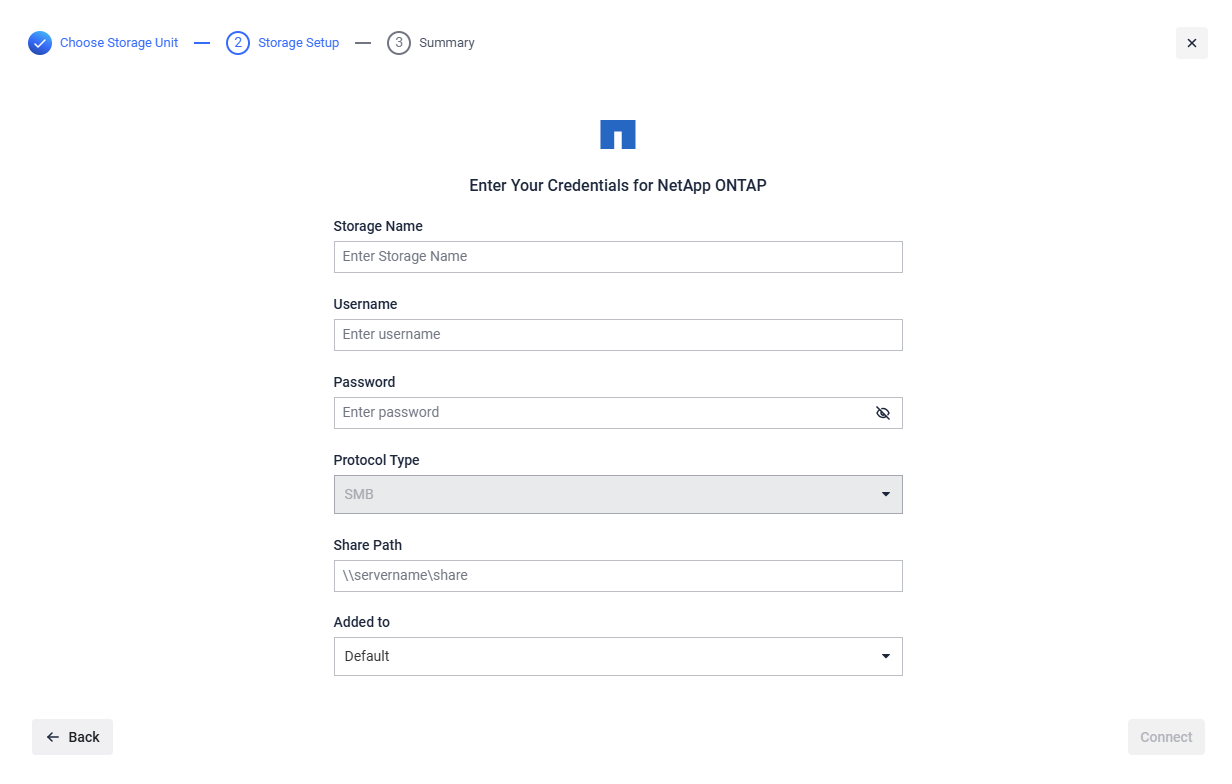
Task: Click the NetApp logo icon
Action: pyautogui.click(x=618, y=135)
